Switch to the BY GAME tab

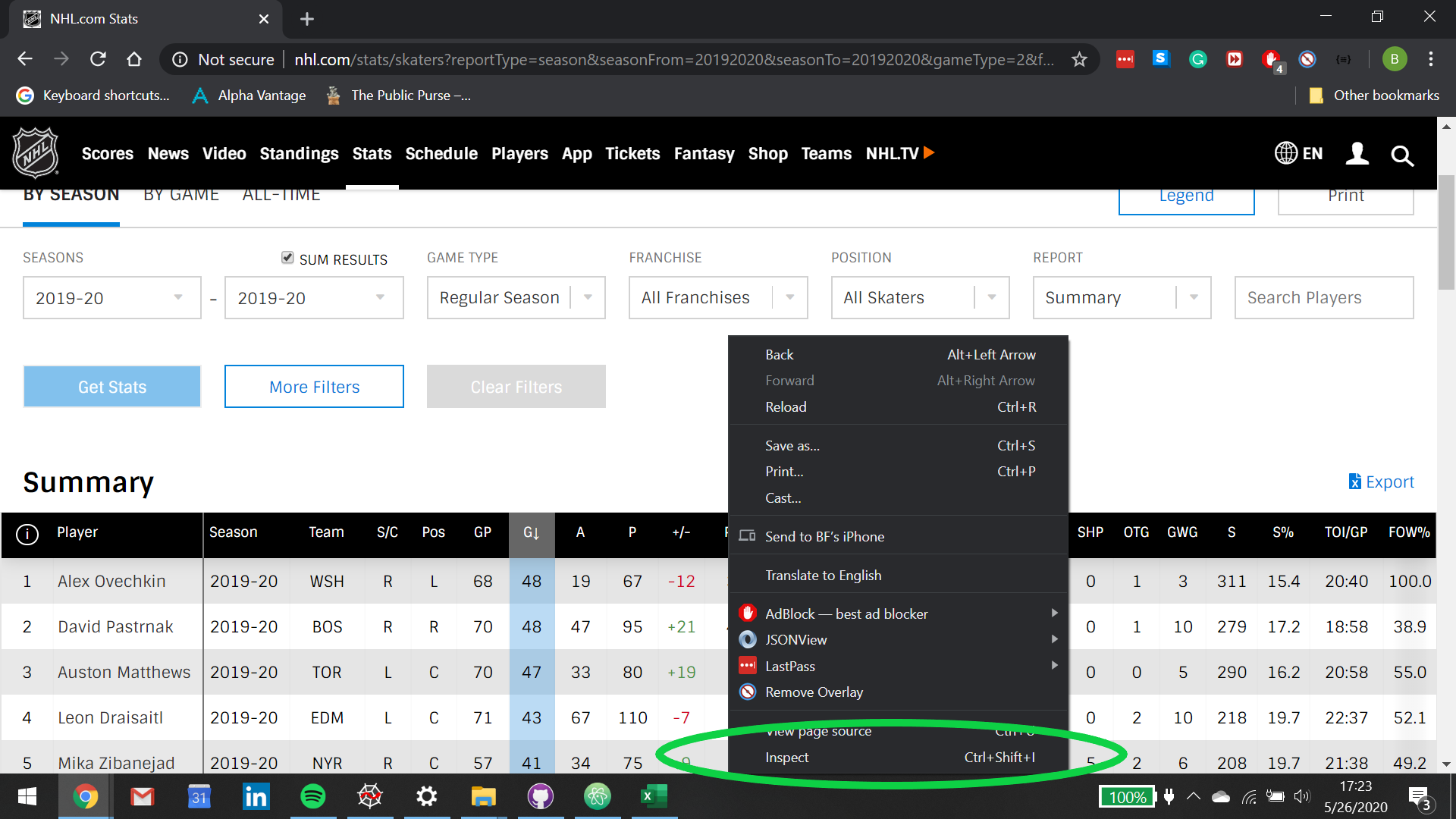tap(181, 196)
